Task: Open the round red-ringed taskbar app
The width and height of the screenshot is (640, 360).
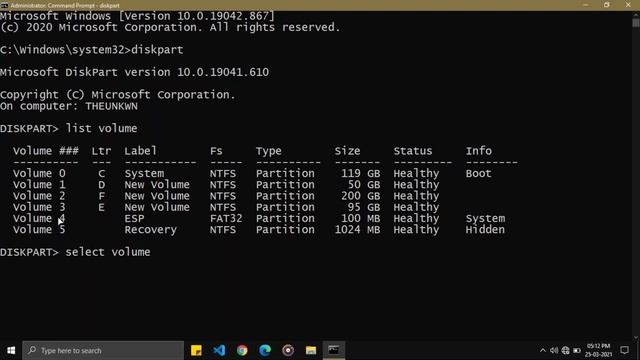Action: [288, 350]
